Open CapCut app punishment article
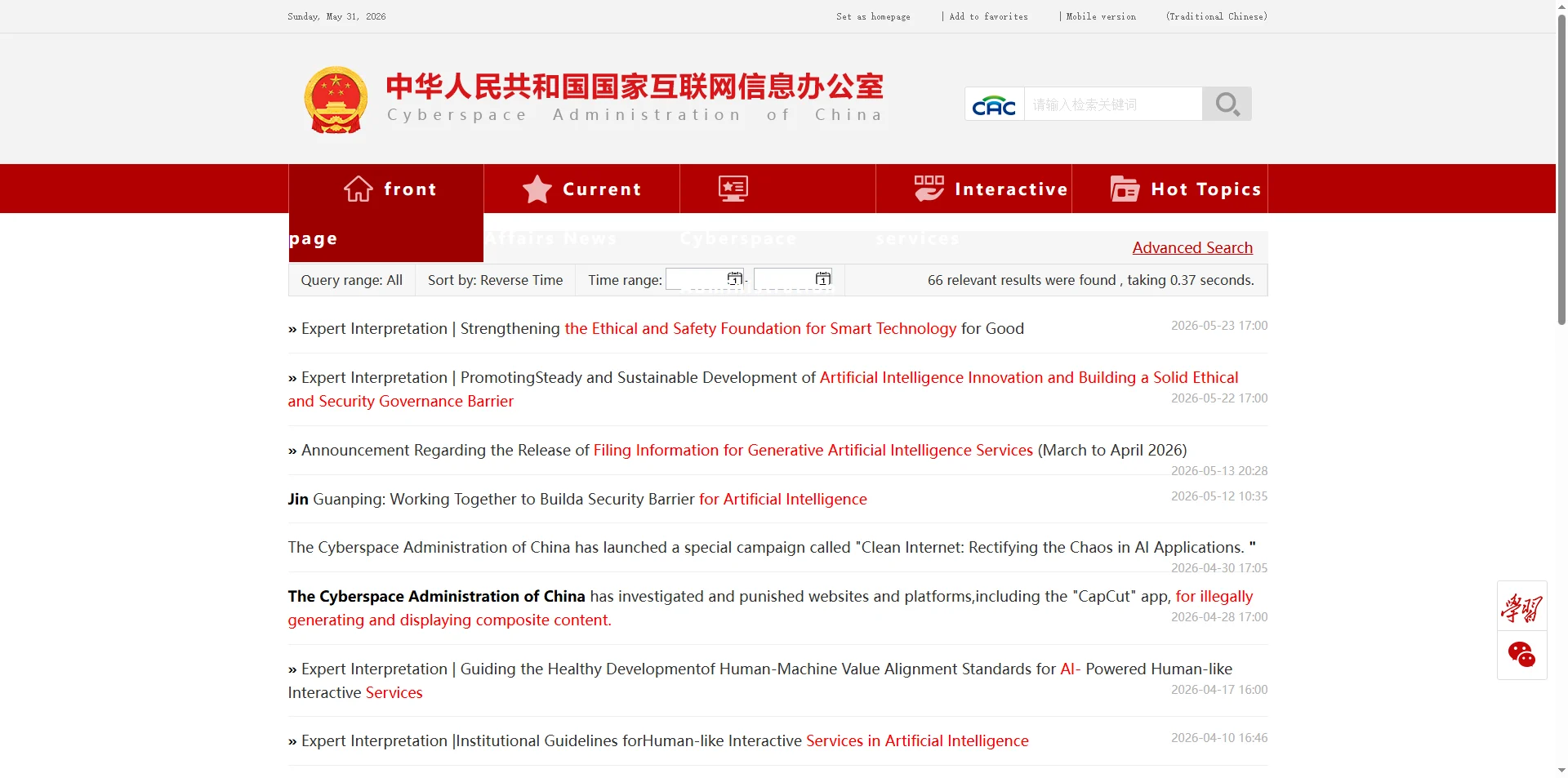This screenshot has height=778, width=1568. point(770,608)
